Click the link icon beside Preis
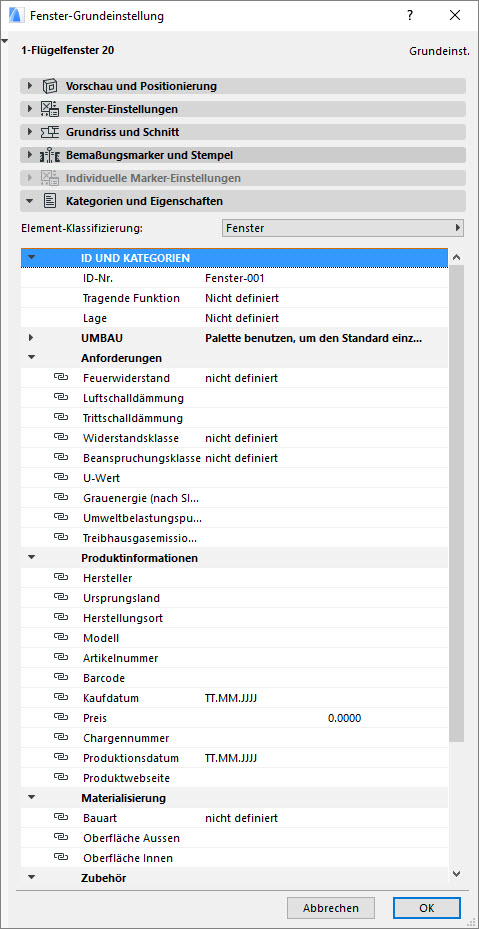 tap(61, 717)
